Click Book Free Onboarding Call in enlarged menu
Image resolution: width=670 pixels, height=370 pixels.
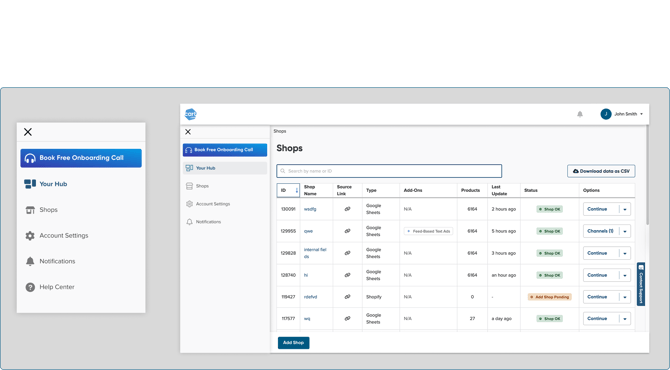[81, 158]
